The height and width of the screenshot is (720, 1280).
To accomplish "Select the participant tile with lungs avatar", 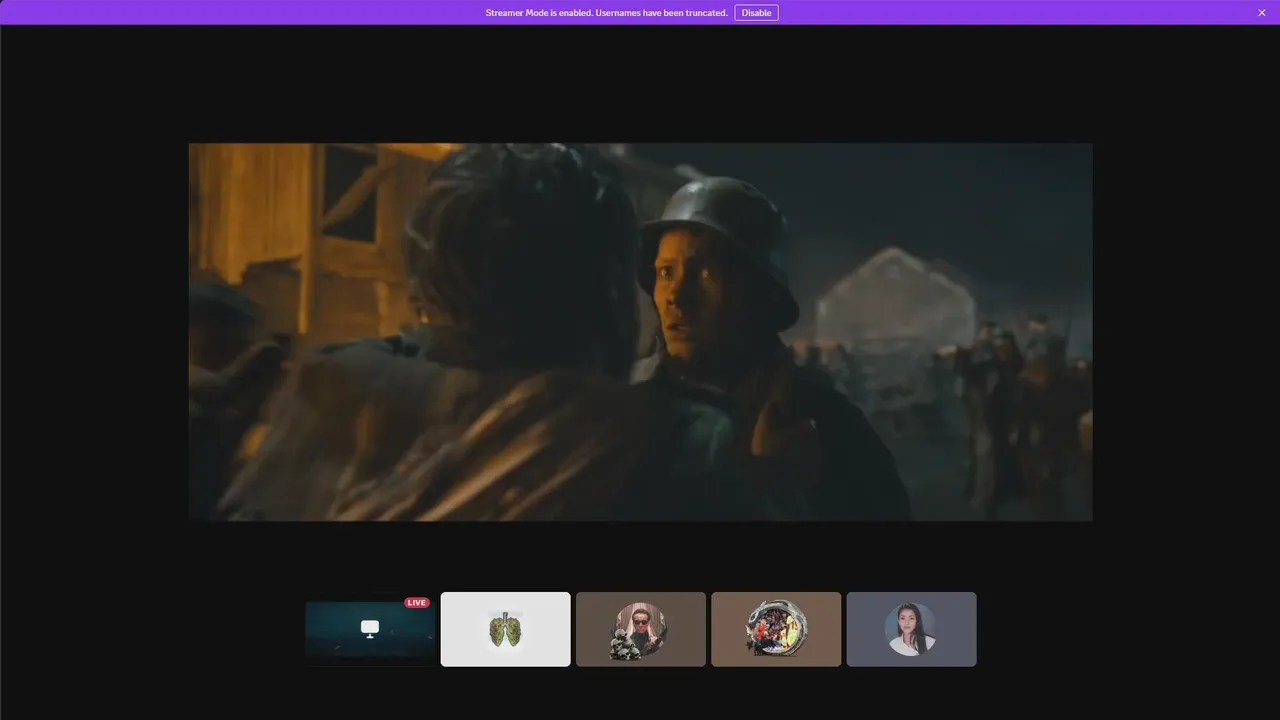I will pos(506,629).
